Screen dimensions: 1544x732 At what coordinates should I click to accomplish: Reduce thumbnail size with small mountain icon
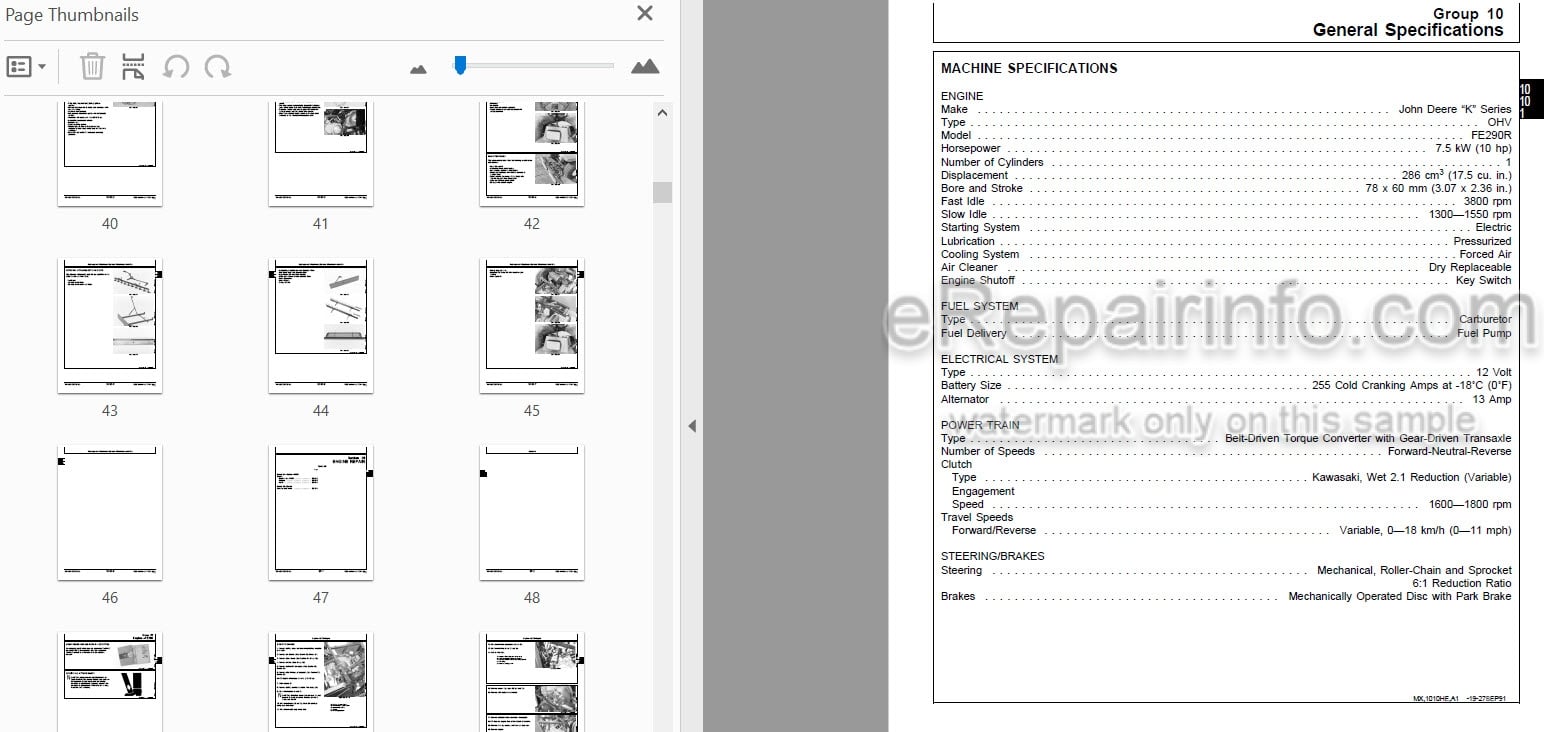click(x=418, y=69)
